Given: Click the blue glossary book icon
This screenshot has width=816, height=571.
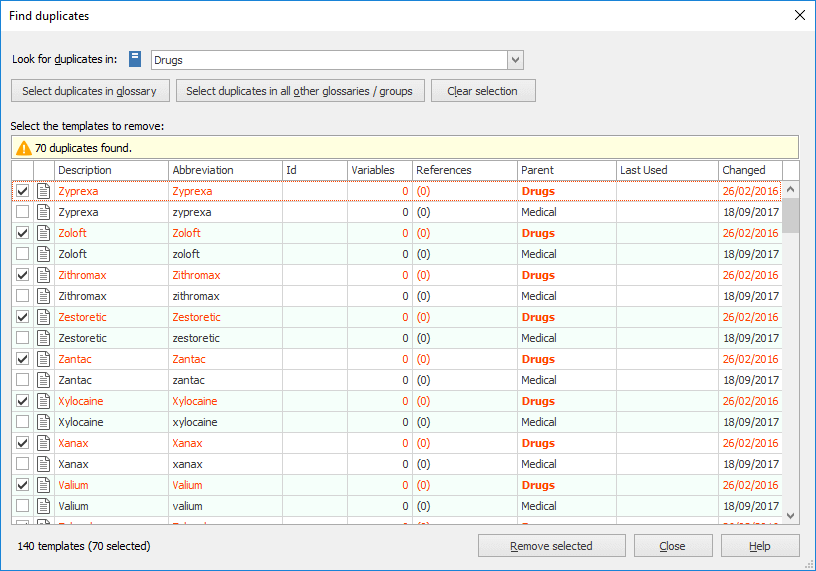Looking at the screenshot, I should click(135, 59).
